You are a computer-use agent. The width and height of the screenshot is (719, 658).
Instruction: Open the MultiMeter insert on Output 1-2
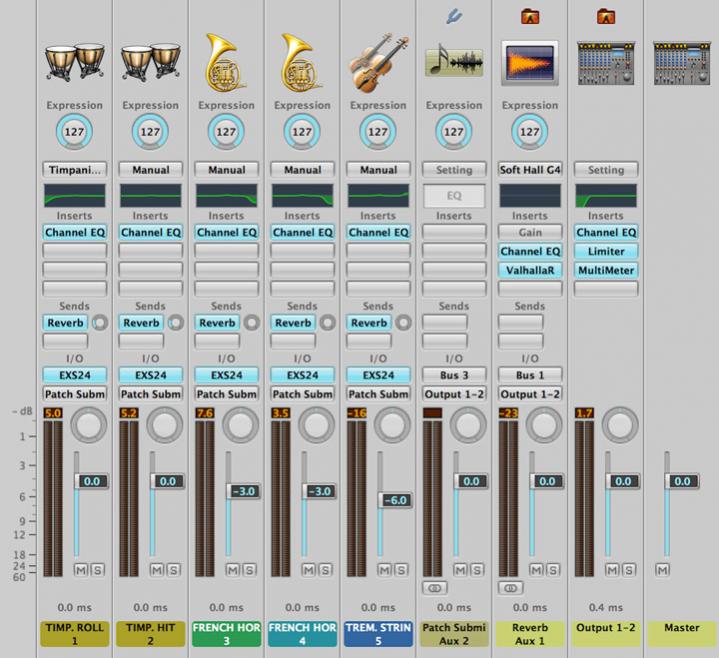click(x=606, y=270)
